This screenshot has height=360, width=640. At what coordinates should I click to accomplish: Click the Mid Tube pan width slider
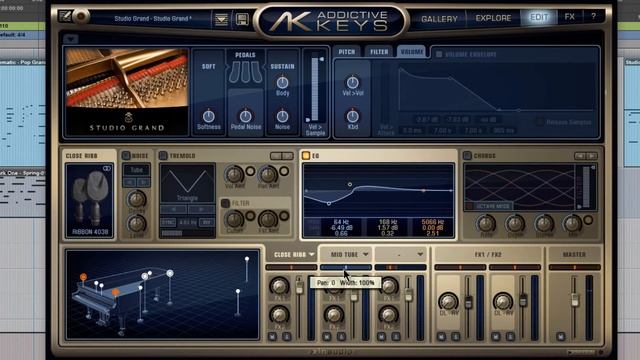click(x=346, y=267)
